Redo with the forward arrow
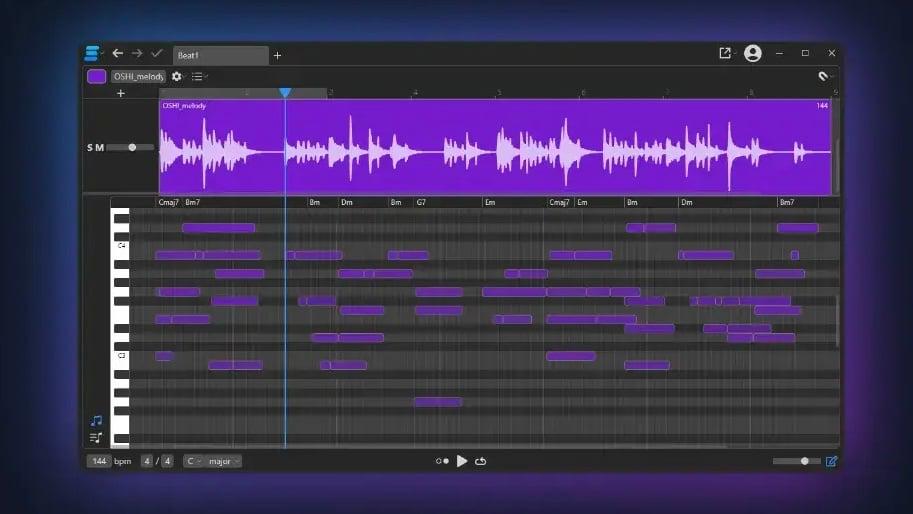Image resolution: width=913 pixels, height=514 pixels. [137, 54]
